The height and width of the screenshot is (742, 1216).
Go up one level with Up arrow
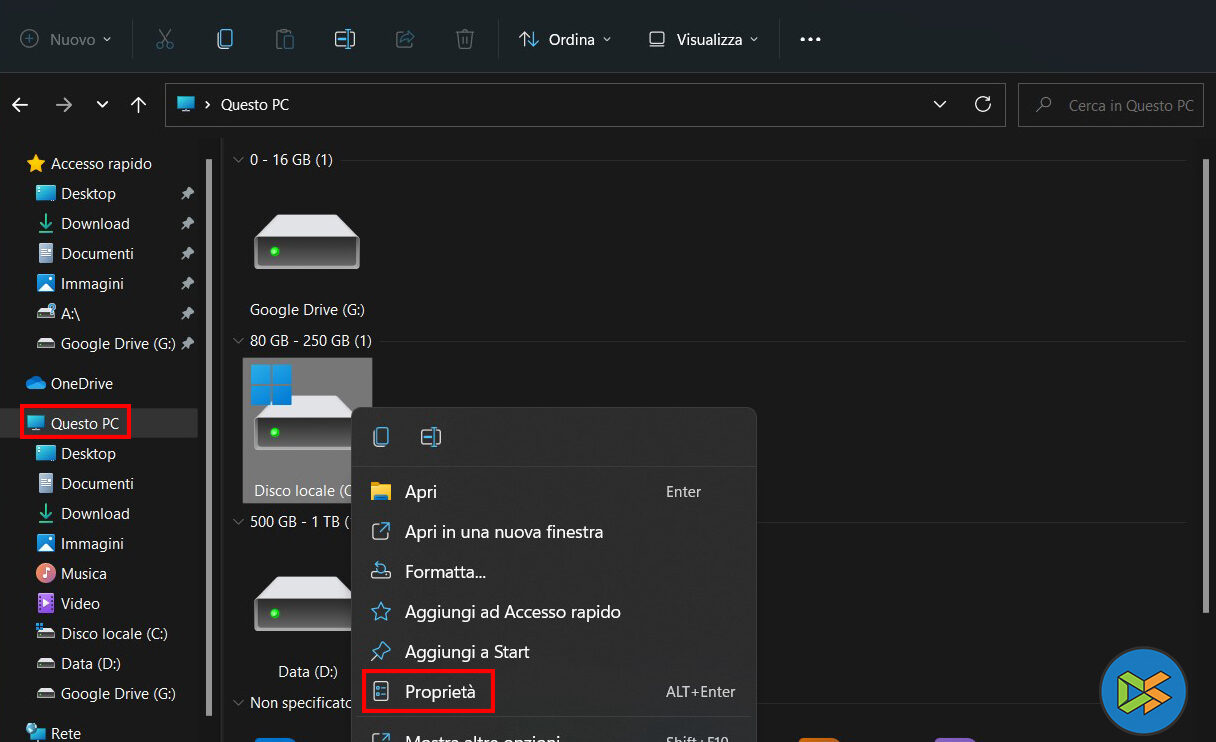tap(139, 104)
